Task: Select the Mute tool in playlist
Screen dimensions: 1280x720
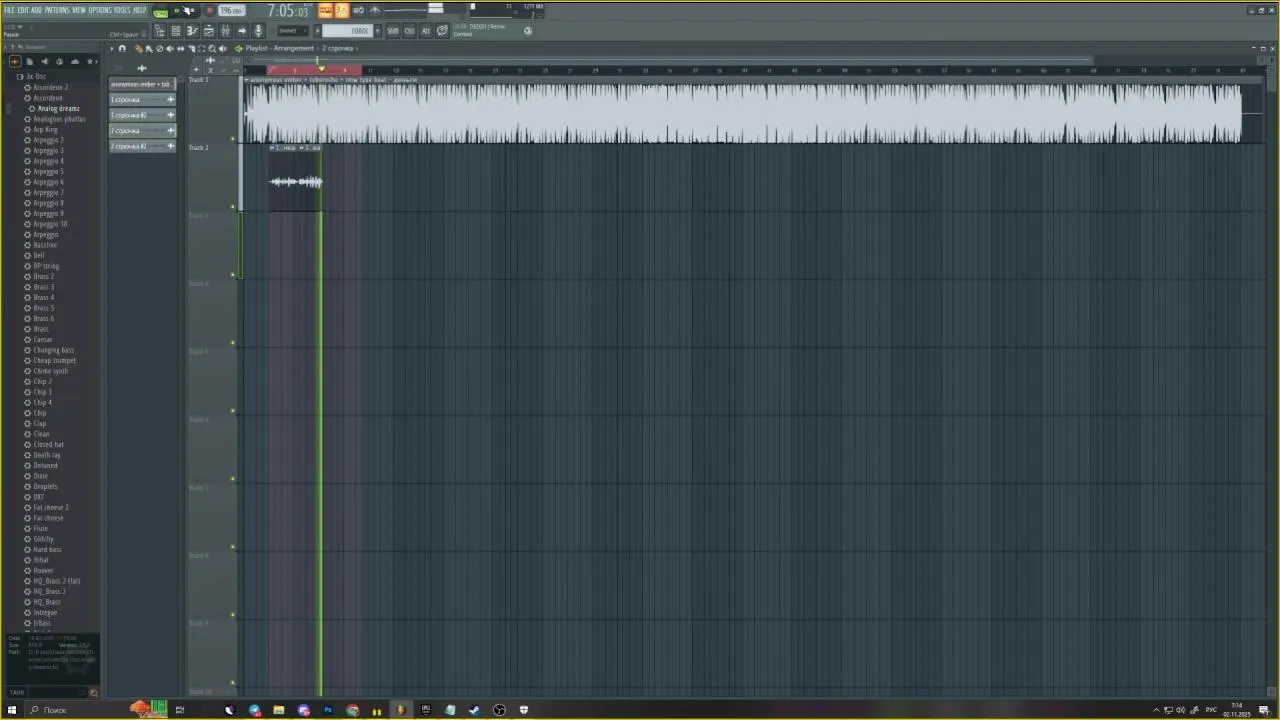Action: pos(170,48)
